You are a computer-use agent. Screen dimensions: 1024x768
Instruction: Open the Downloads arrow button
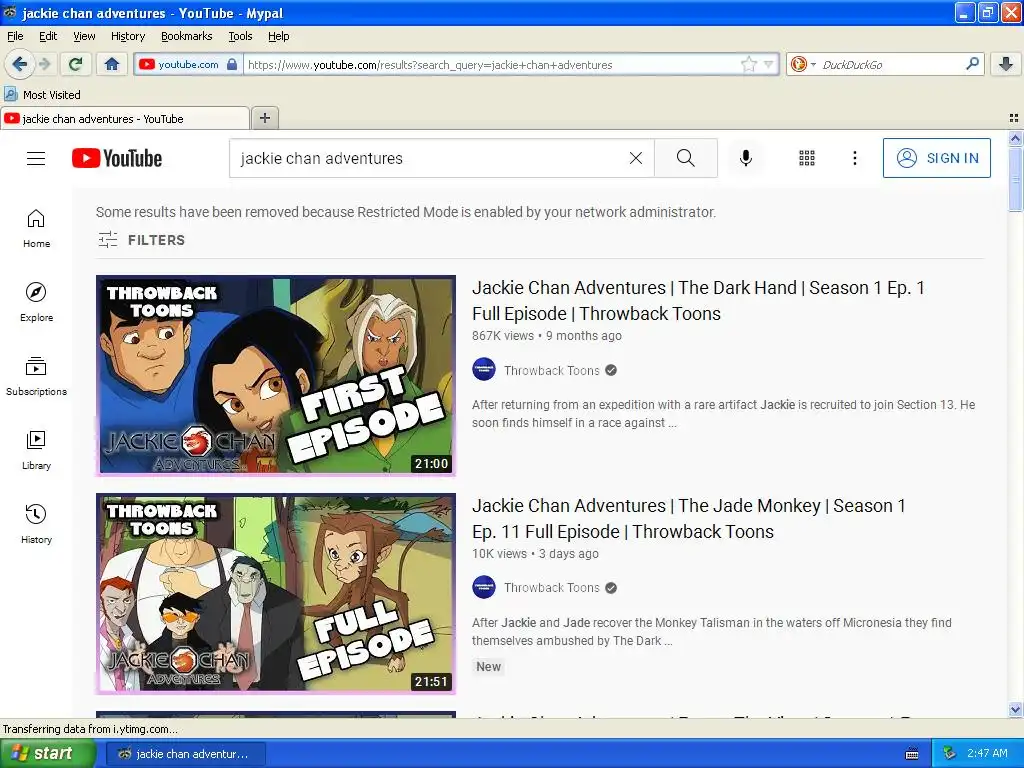coord(1006,64)
